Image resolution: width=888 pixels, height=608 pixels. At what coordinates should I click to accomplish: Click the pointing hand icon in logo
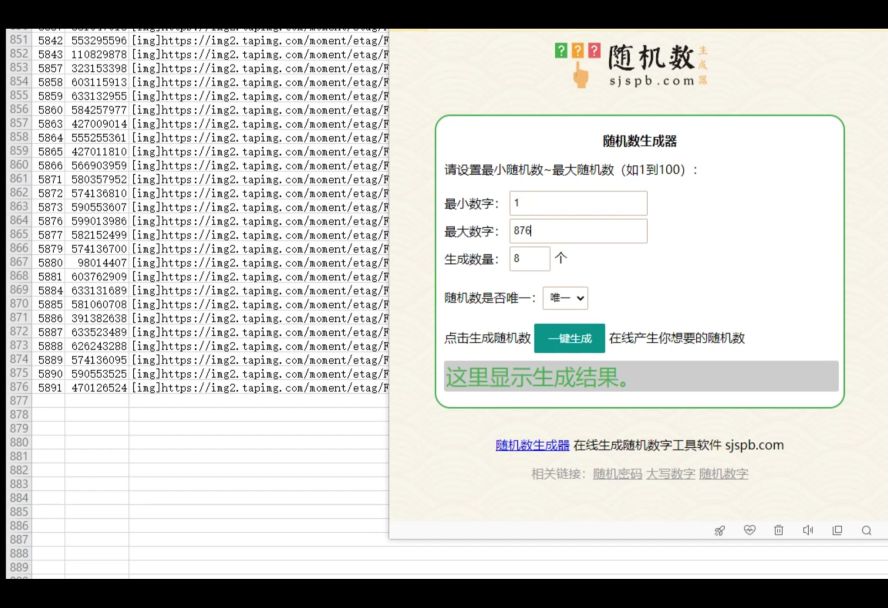click(x=580, y=74)
